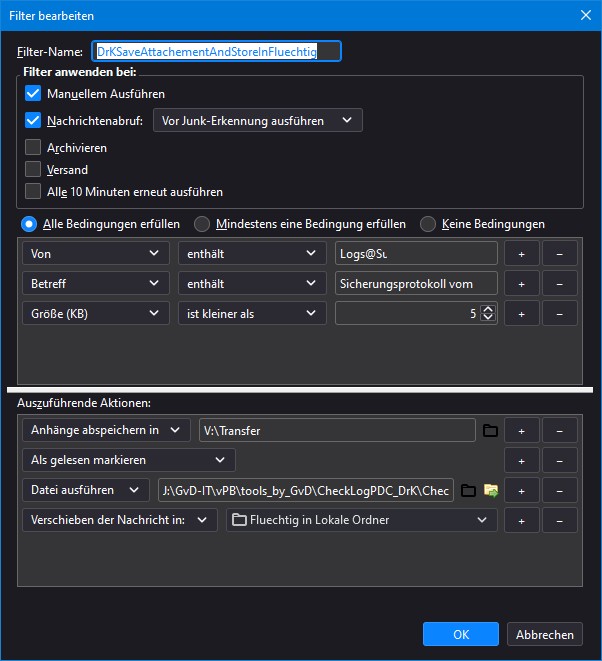Image resolution: width=602 pixels, height=661 pixels.
Task: Select Mindestens eine Bedingung erfüllen
Action: 202,224
